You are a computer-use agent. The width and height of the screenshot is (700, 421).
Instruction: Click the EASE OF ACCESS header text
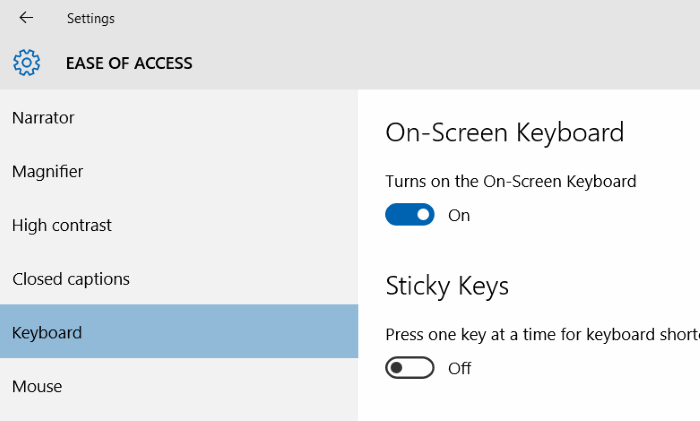[129, 63]
